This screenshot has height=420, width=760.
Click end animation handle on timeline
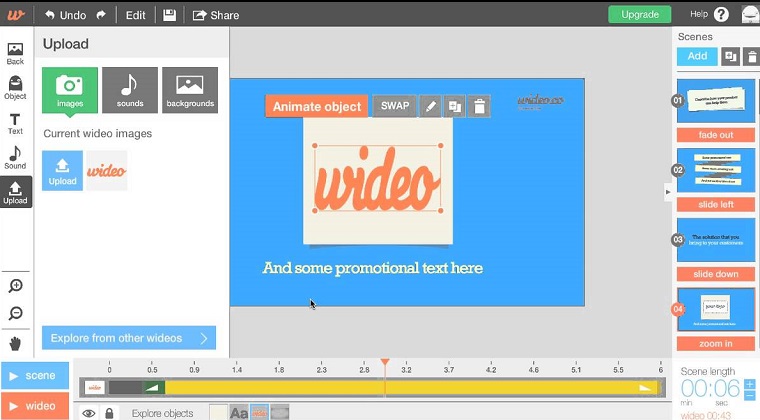645,388
